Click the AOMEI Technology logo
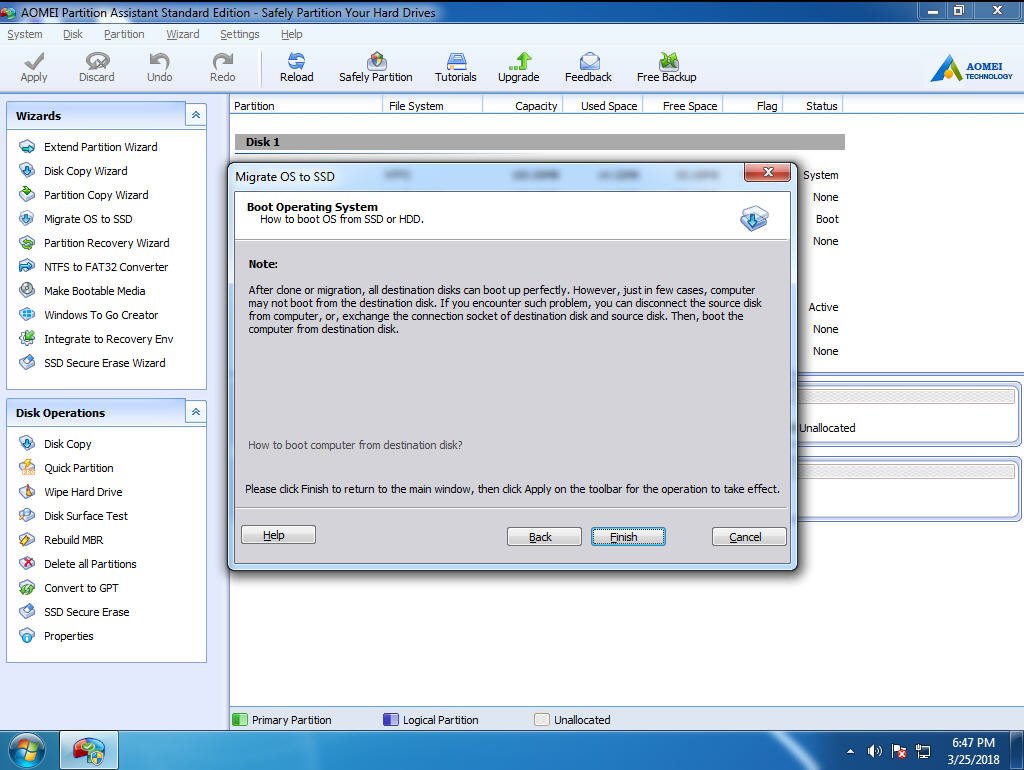The width and height of the screenshot is (1024, 770). point(972,68)
